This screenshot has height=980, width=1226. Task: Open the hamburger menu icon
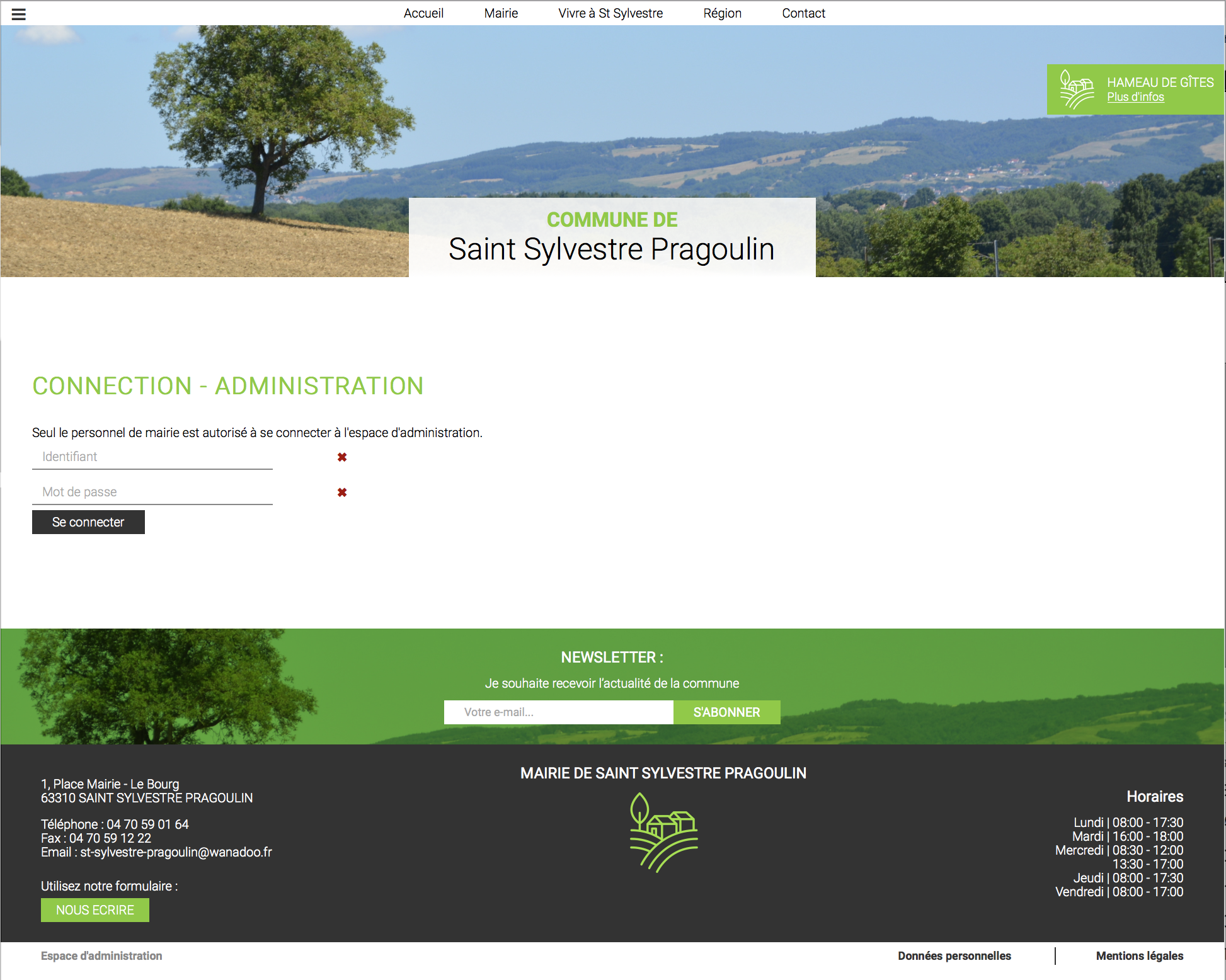[x=19, y=14]
